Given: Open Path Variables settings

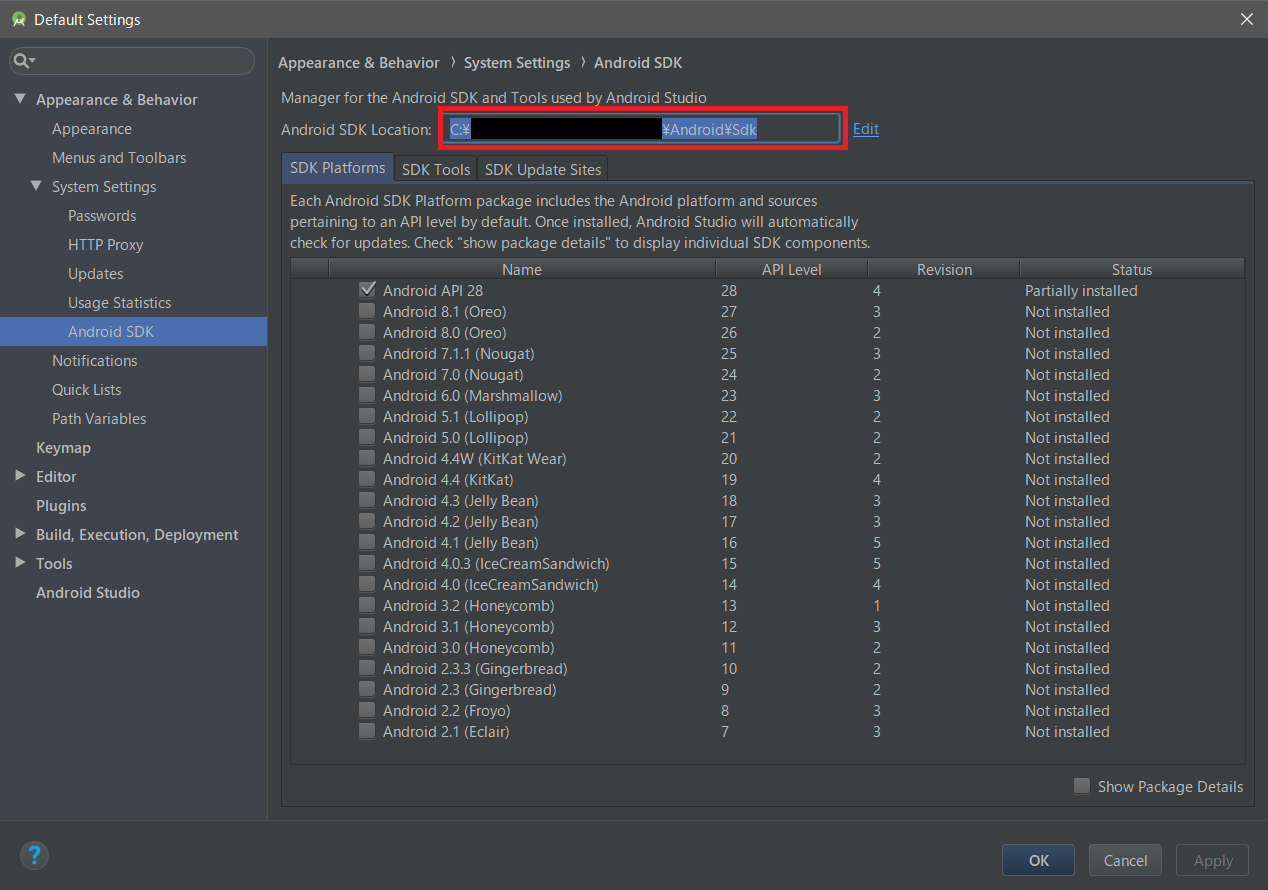Looking at the screenshot, I should click(x=99, y=418).
